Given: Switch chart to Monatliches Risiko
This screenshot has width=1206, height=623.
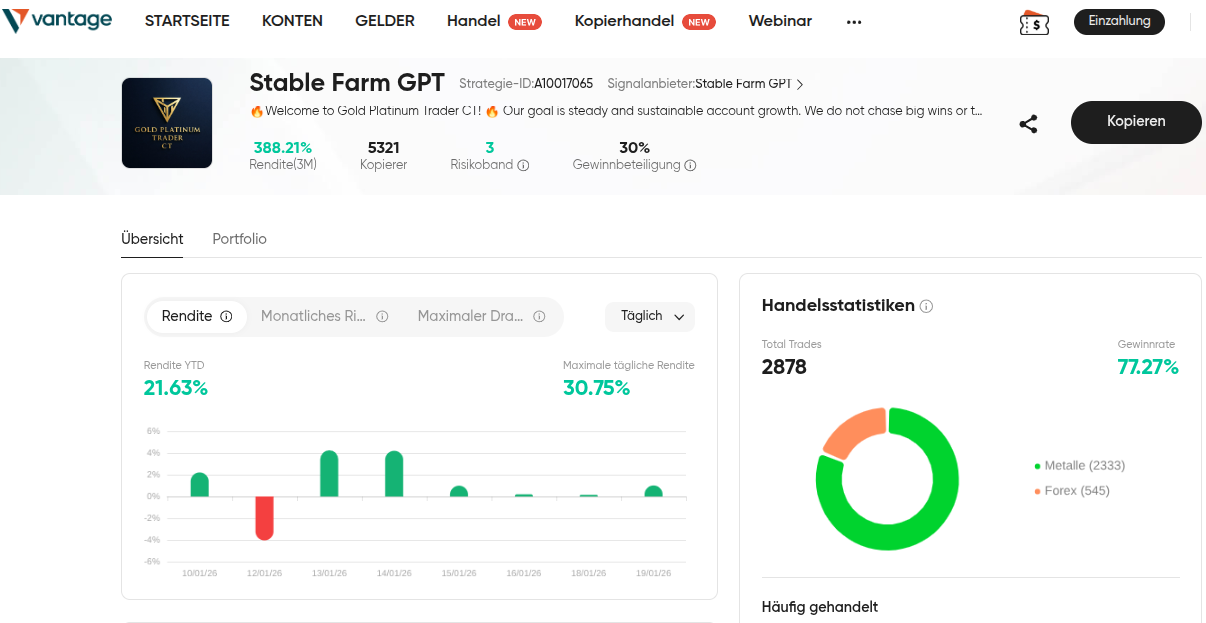Looking at the screenshot, I should click(313, 317).
